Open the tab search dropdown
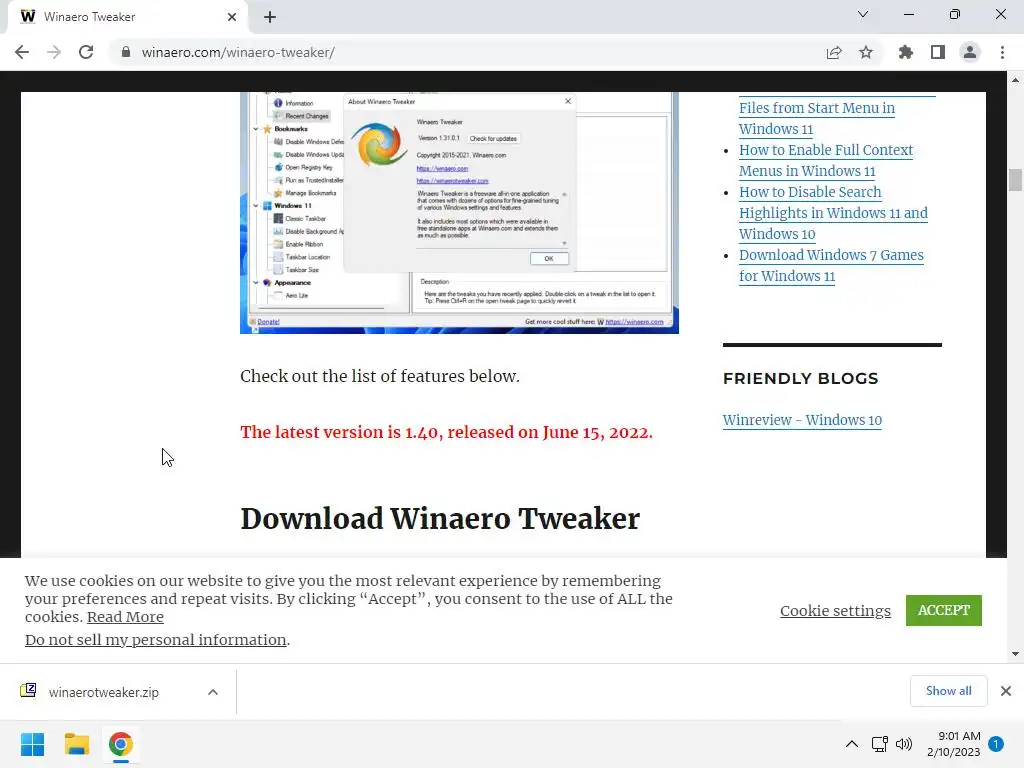The height and width of the screenshot is (768, 1024). (x=863, y=14)
